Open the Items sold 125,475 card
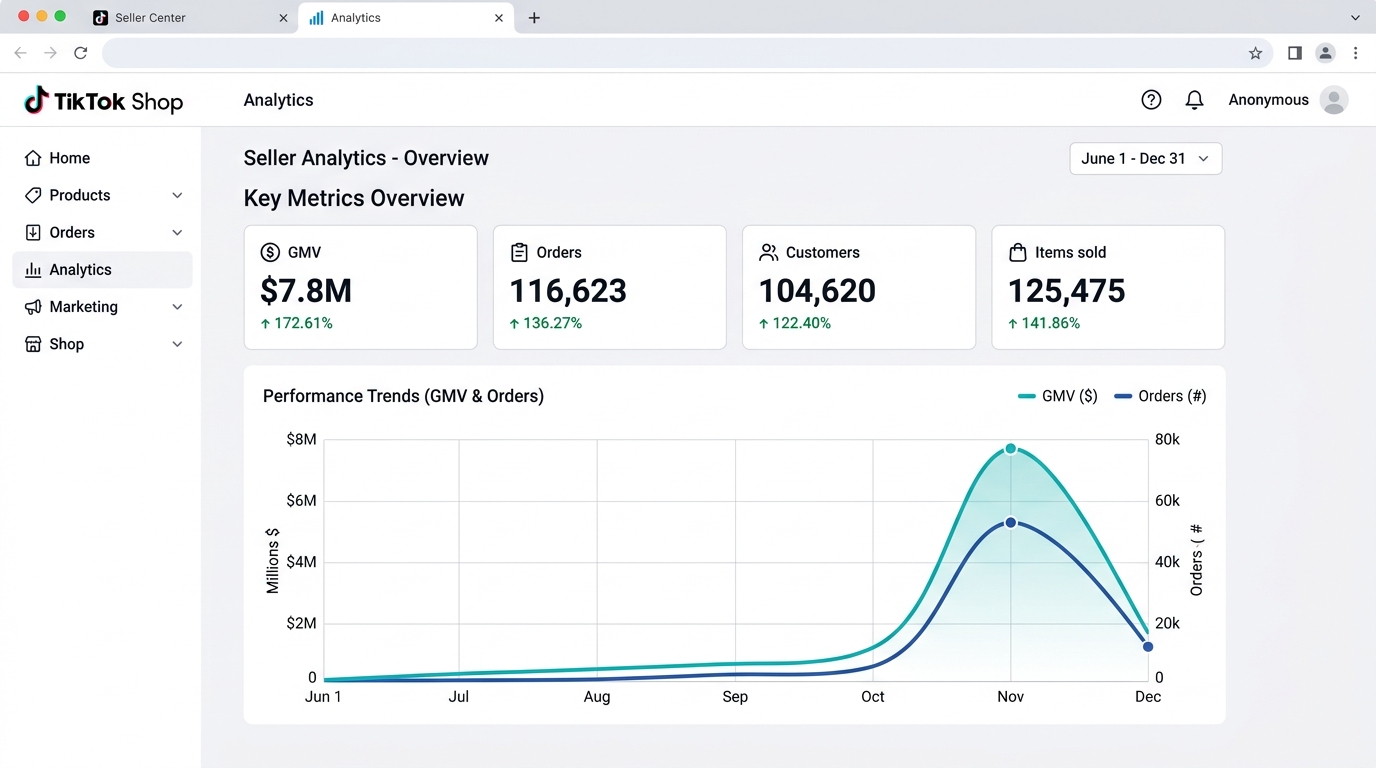This screenshot has height=768, width=1376. coord(1108,287)
